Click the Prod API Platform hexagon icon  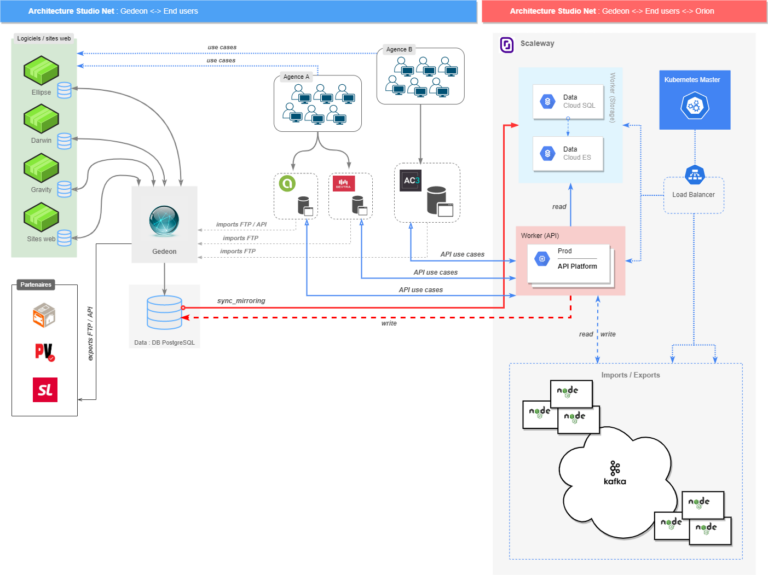[x=542, y=259]
